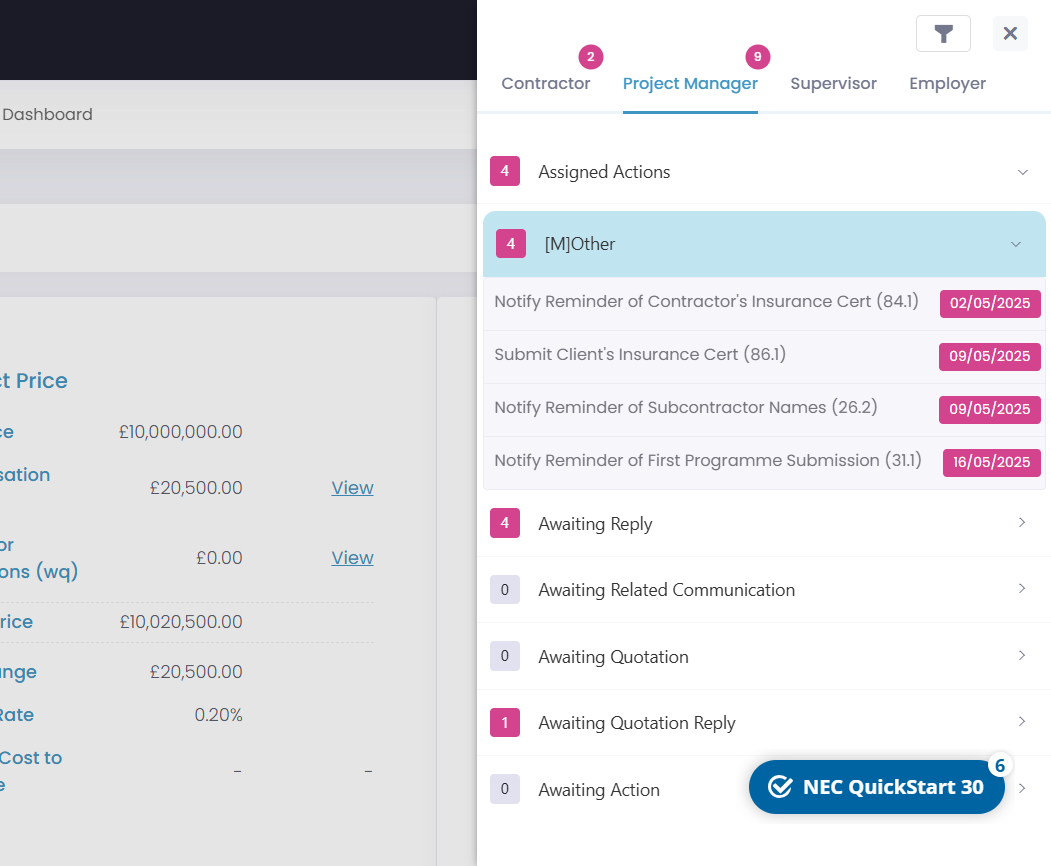Open the Supervisor tab
Screen dimensions: 1051x866
coord(833,84)
